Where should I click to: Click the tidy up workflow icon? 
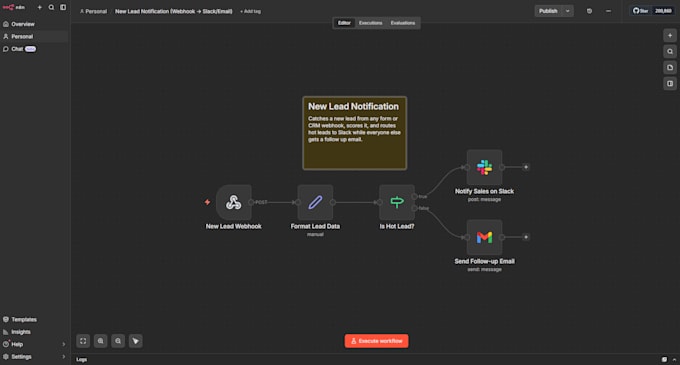click(x=135, y=341)
